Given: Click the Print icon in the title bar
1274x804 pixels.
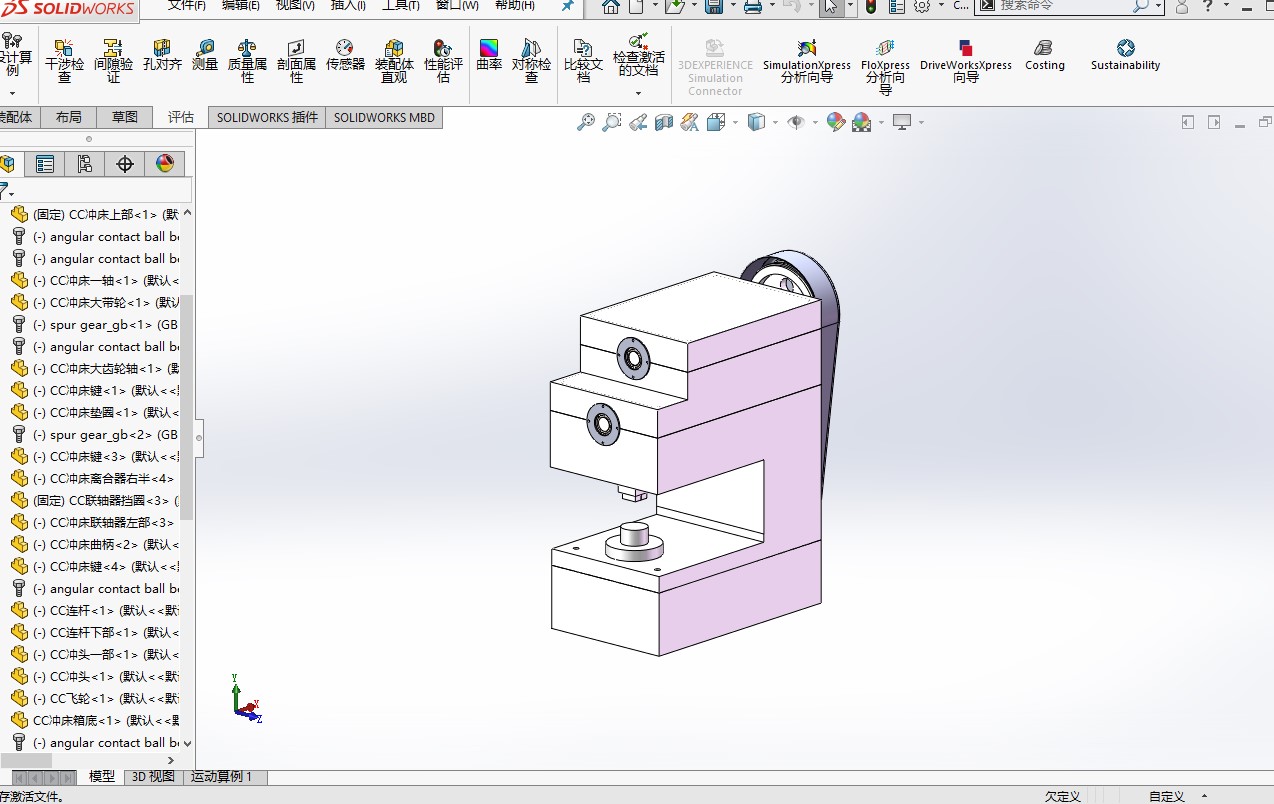Looking at the screenshot, I should tap(753, 7).
